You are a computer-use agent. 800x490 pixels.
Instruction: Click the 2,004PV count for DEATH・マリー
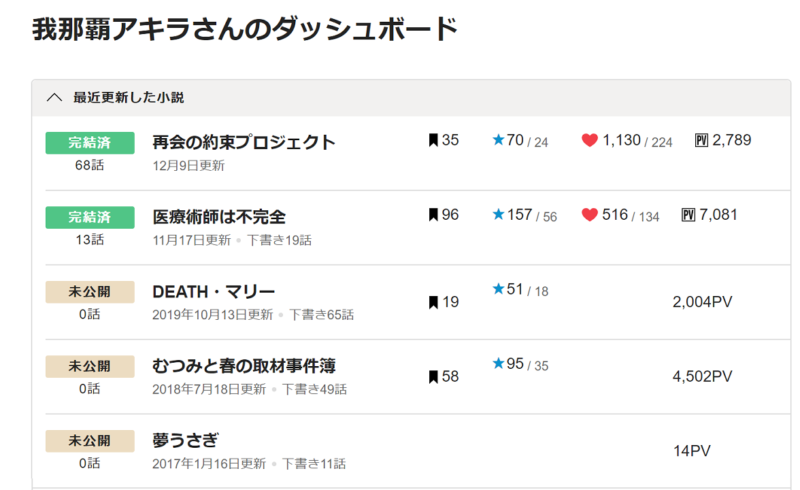coord(702,302)
